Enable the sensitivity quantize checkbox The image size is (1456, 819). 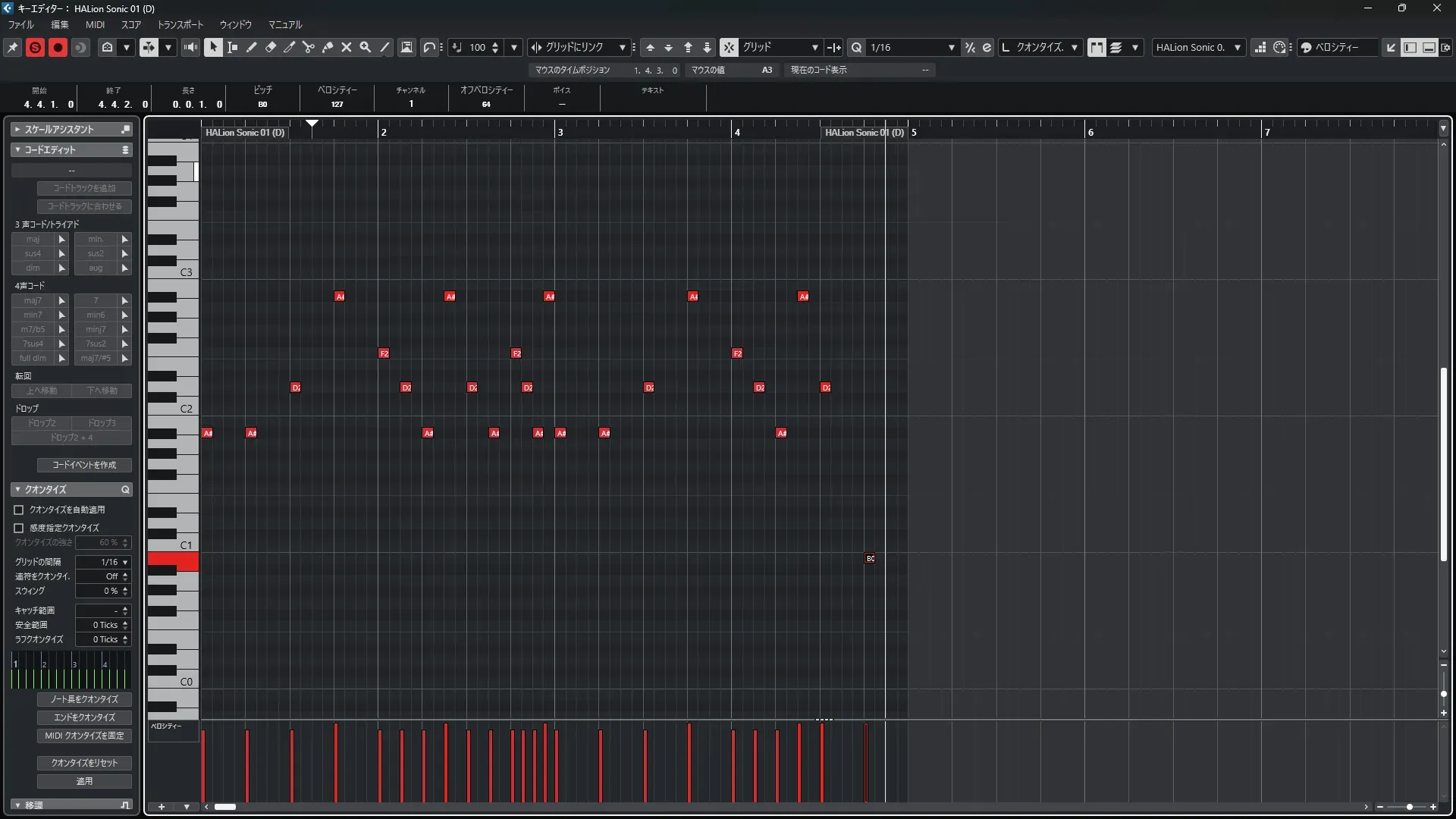coord(19,528)
